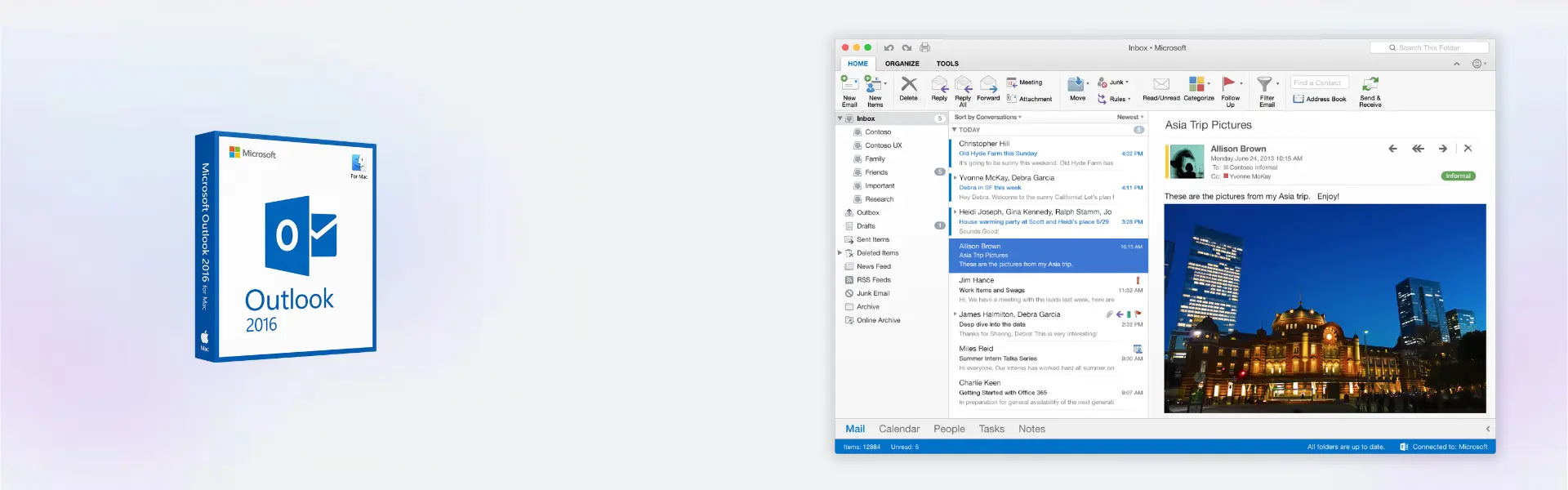Open the New Items button
The width and height of the screenshot is (1568, 490).
[x=875, y=91]
